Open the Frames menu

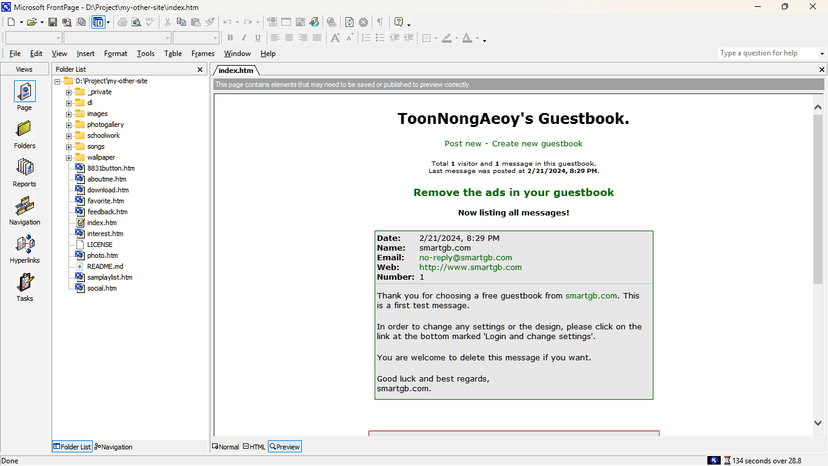click(202, 54)
